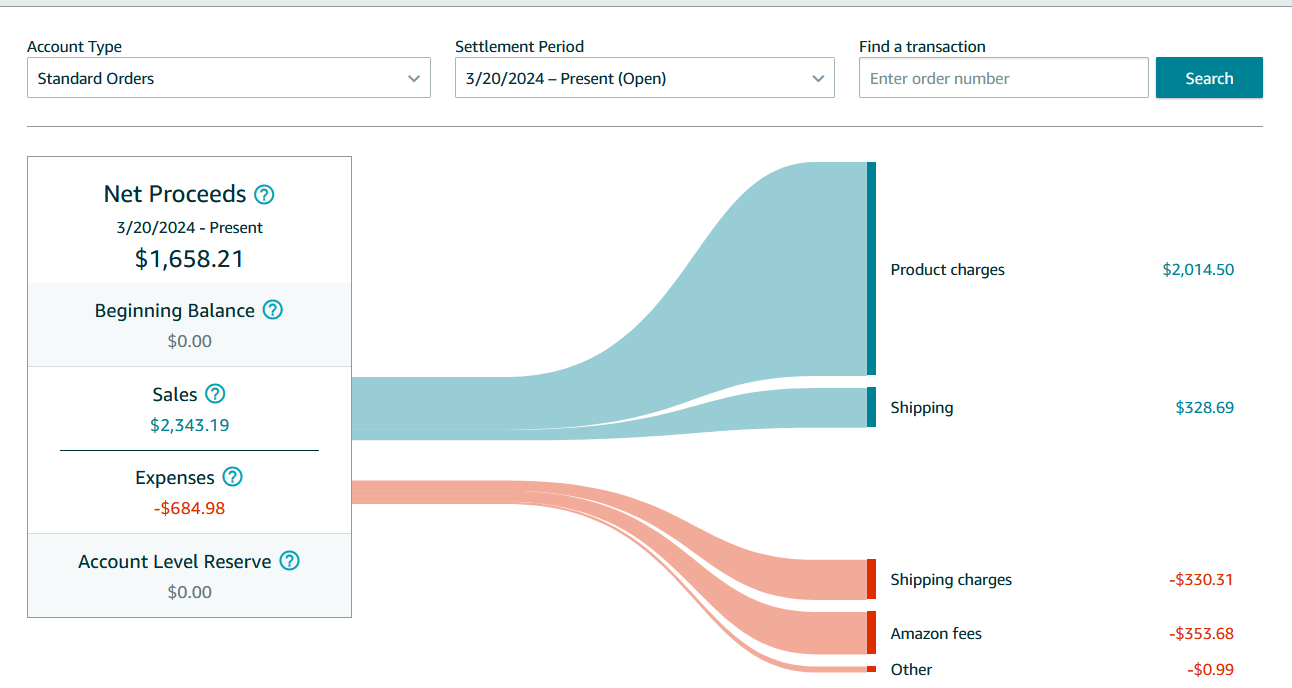Click the teal Product charges bar
The image size is (1292, 688).
point(871,268)
